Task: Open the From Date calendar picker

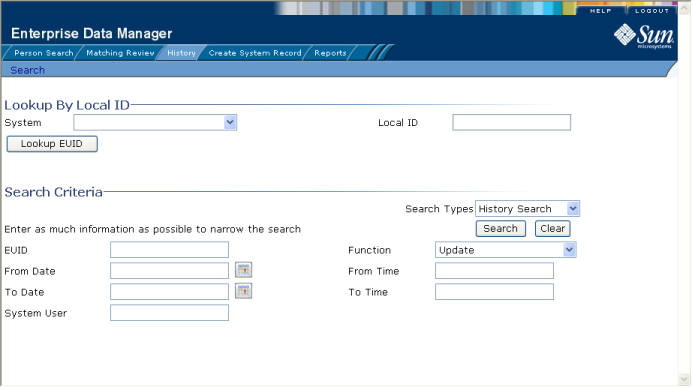Action: point(243,270)
